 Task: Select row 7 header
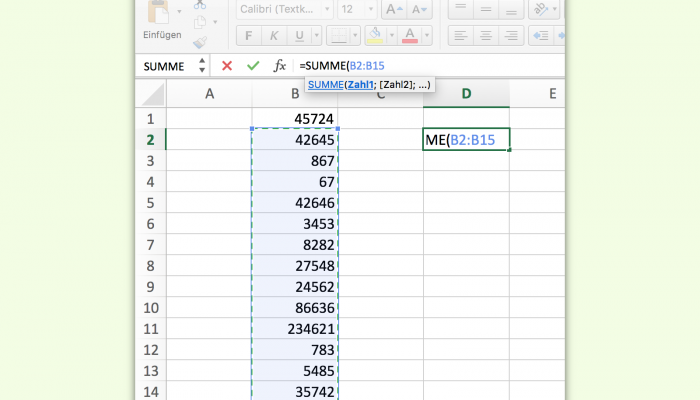[x=150, y=245]
